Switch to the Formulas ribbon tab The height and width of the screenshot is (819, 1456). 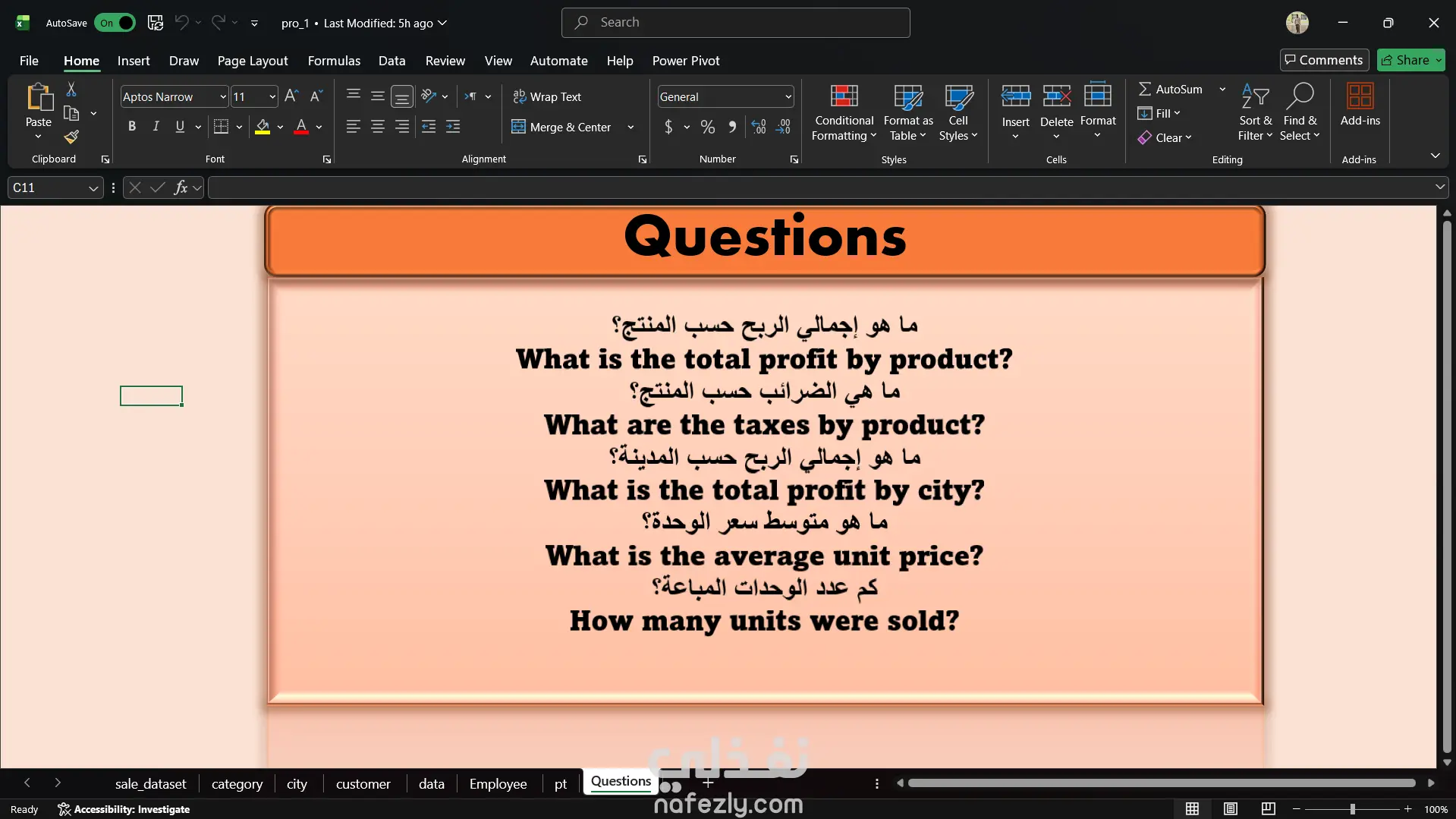(x=334, y=61)
